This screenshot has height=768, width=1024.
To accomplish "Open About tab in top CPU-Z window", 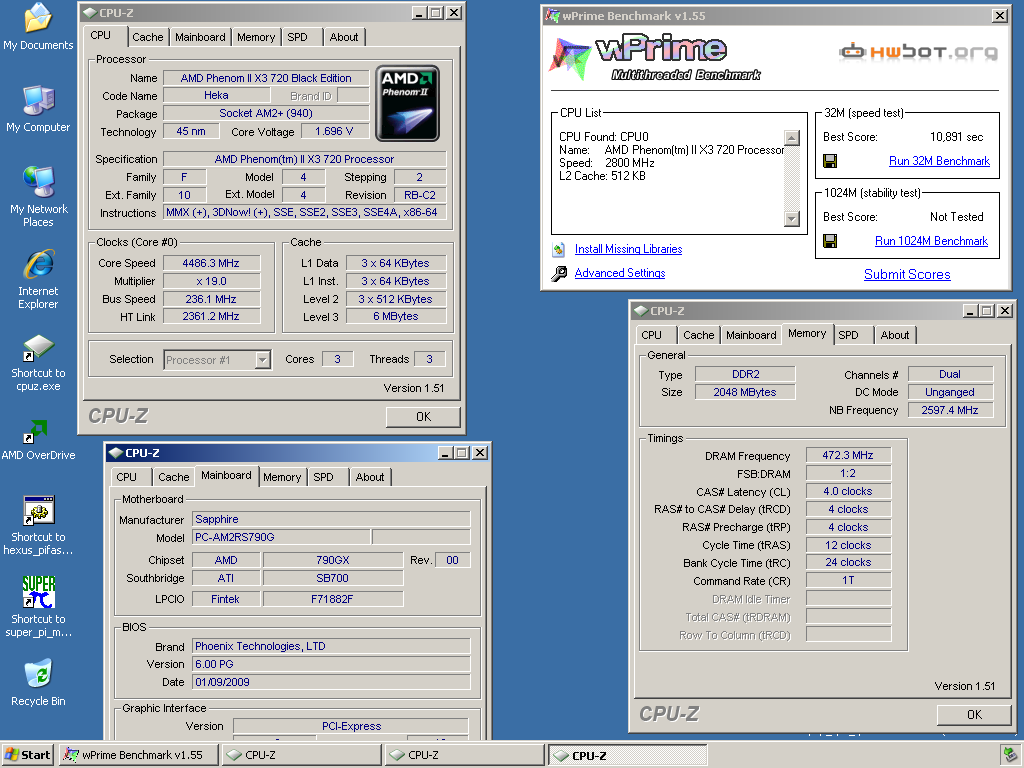I will tap(344, 37).
